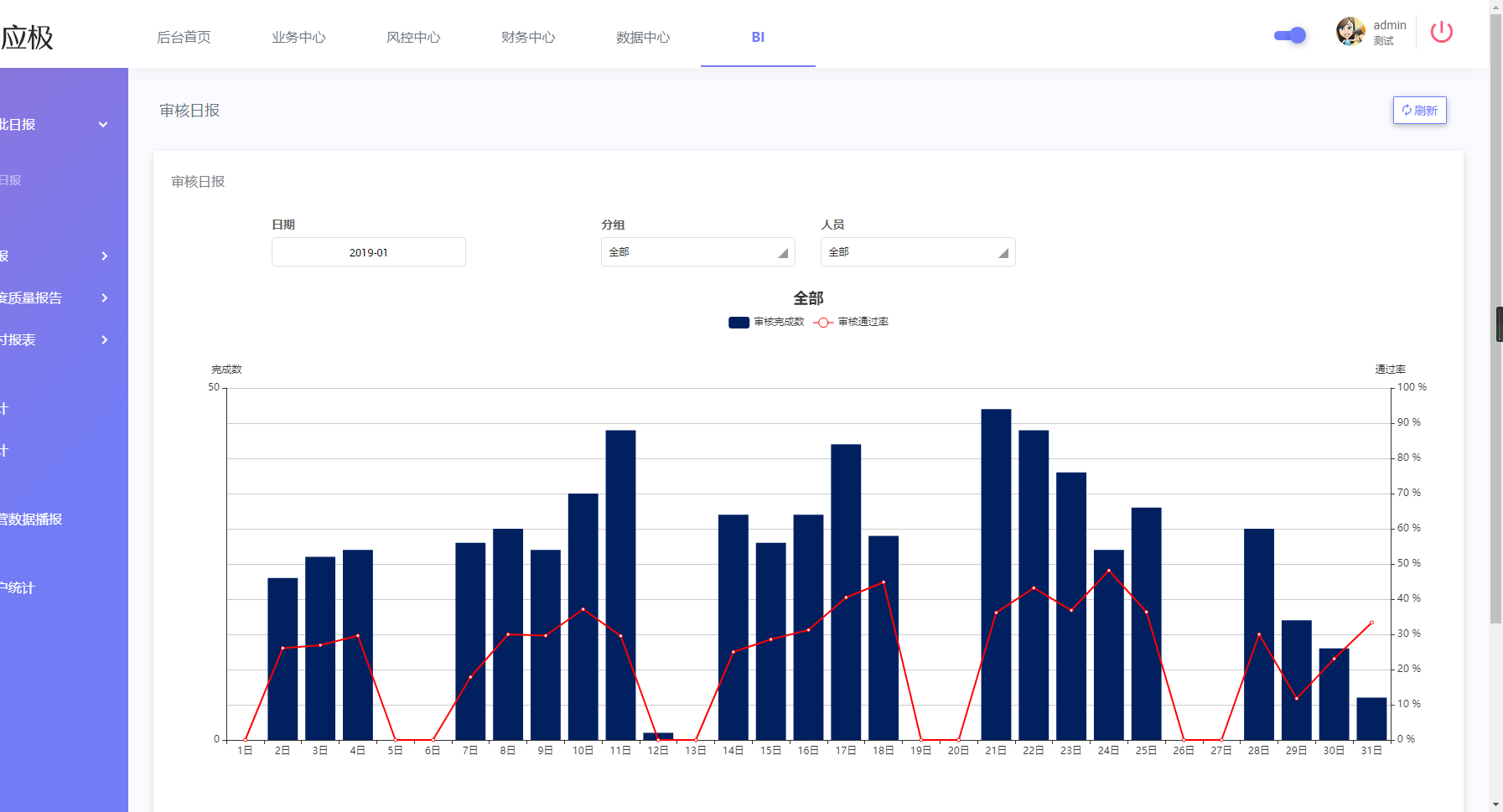Screen dimensions: 1503x812
Task: Click the 刷新 refresh button
Action: pos(1419,111)
